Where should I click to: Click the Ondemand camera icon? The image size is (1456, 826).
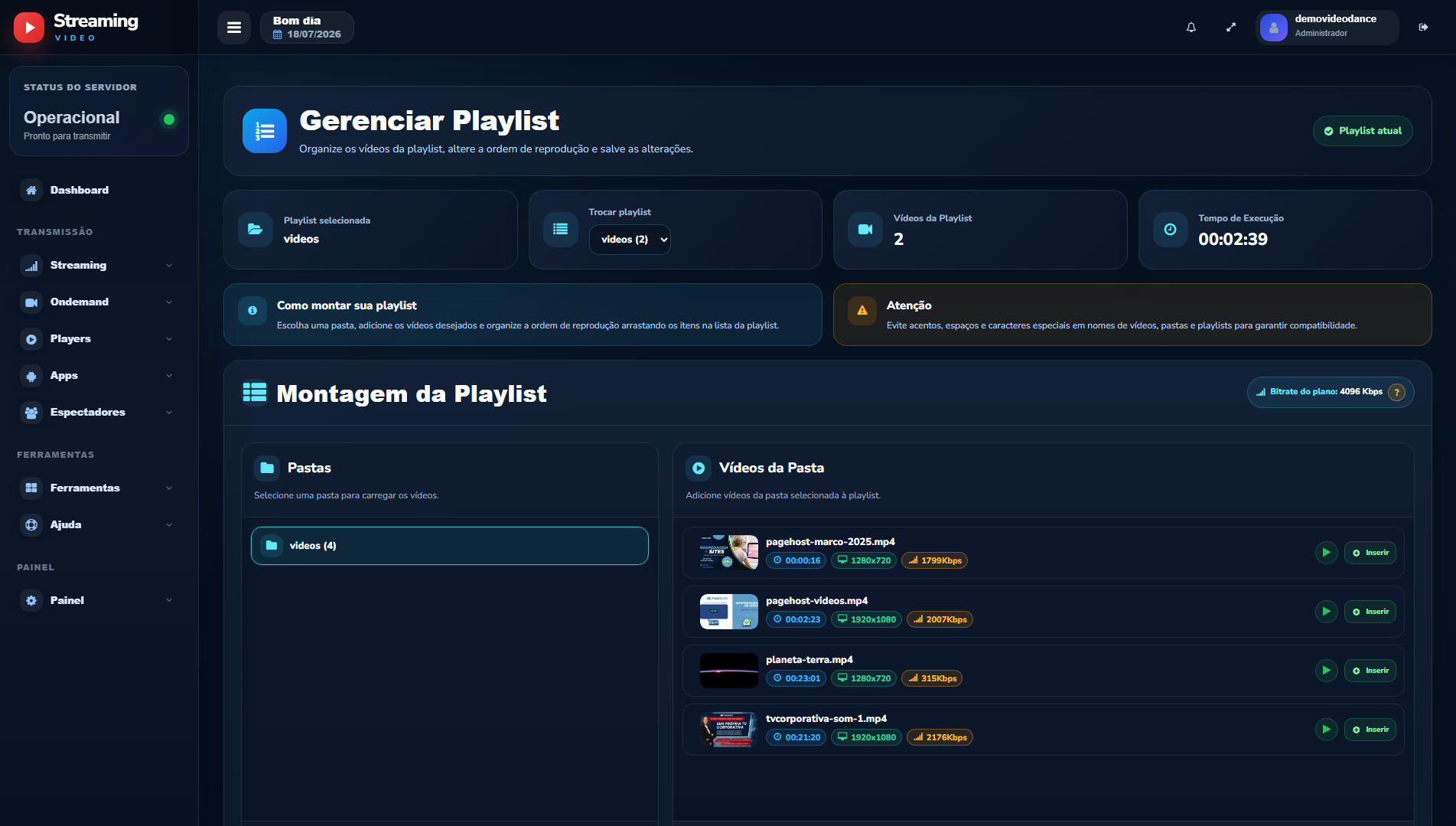pyautogui.click(x=31, y=302)
